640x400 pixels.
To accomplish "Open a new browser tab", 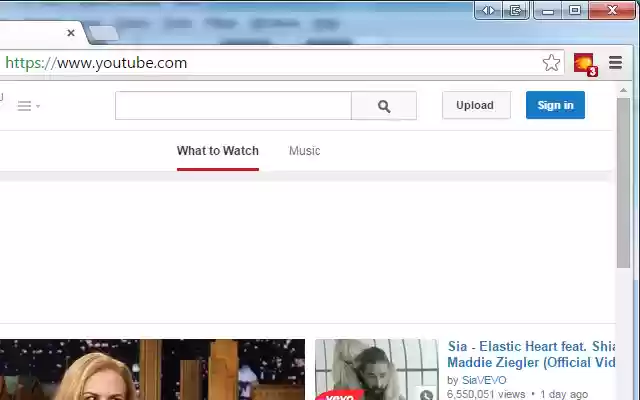I will pos(103,33).
